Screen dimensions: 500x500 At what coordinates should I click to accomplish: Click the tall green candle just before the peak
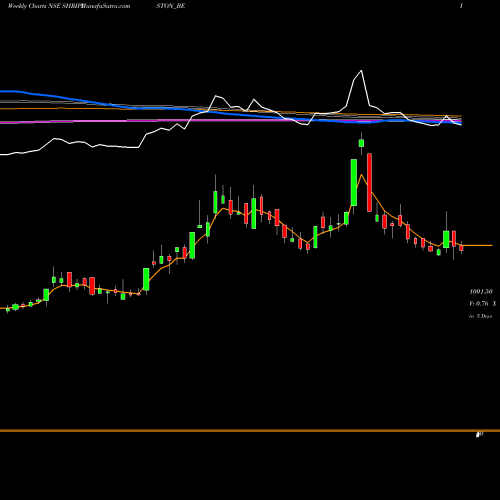(x=354, y=182)
